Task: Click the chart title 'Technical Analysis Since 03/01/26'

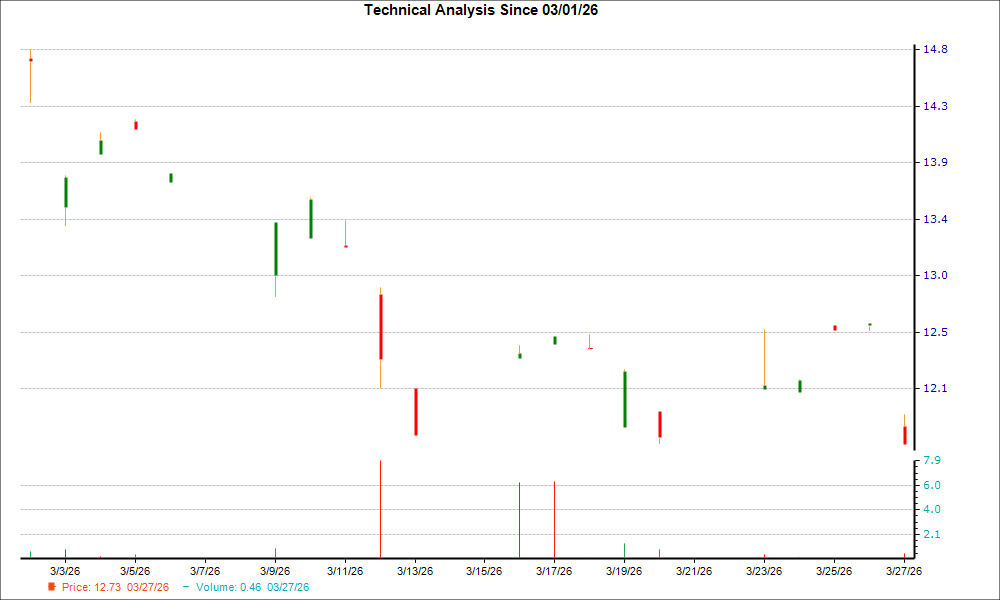Action: click(487, 10)
